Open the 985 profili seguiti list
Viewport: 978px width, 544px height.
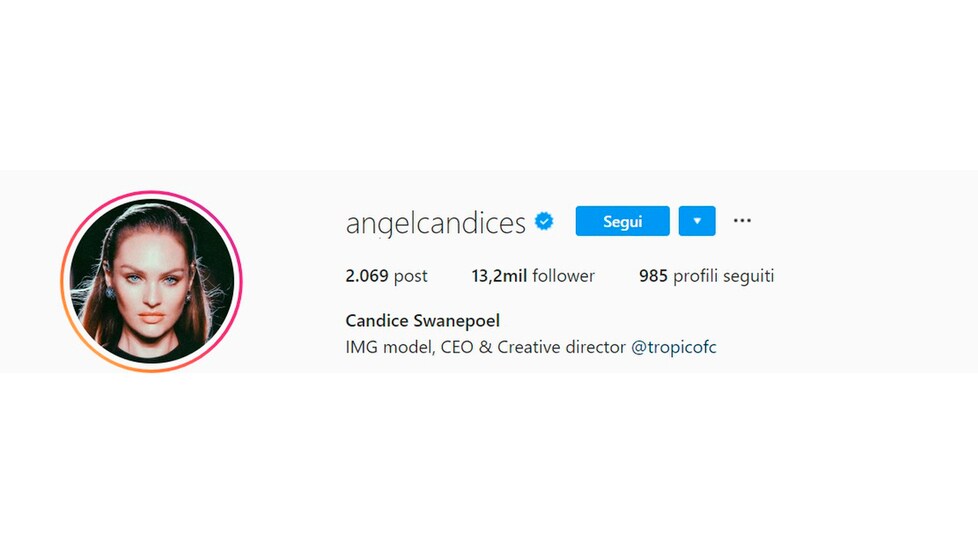click(706, 276)
